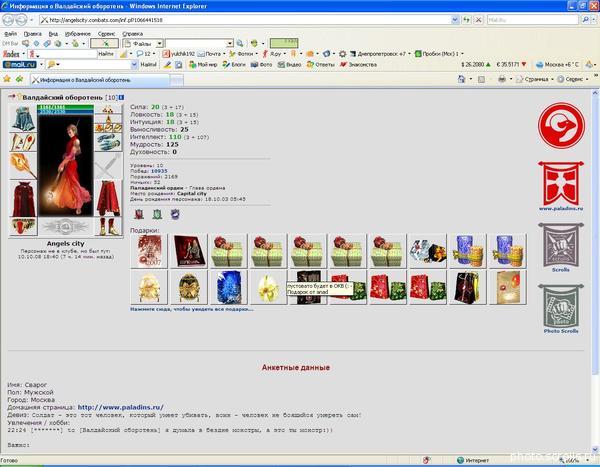Click the Yandex search input field

coord(65,54)
